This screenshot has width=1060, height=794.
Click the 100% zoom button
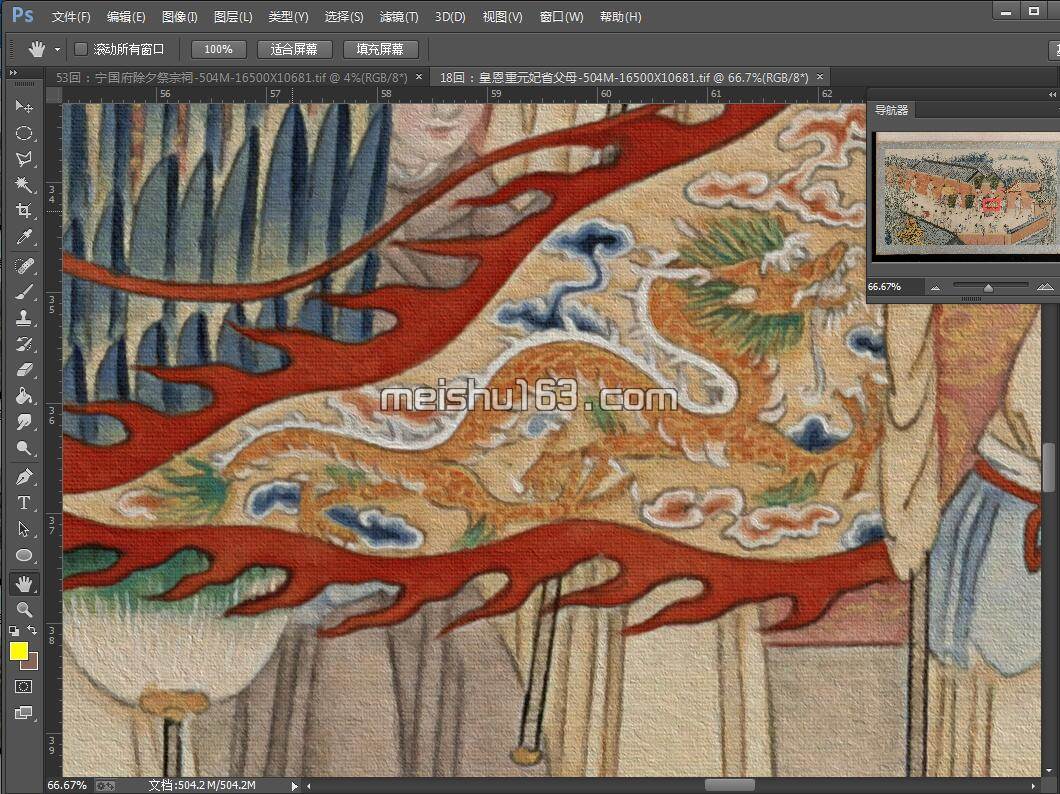click(x=218, y=49)
